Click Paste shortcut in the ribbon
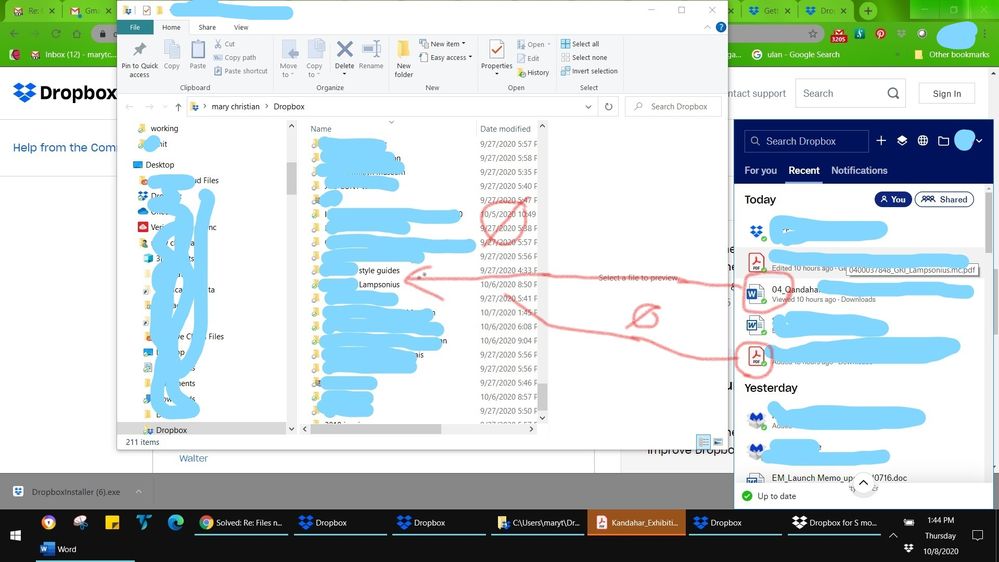Image resolution: width=999 pixels, height=562 pixels. (x=241, y=71)
